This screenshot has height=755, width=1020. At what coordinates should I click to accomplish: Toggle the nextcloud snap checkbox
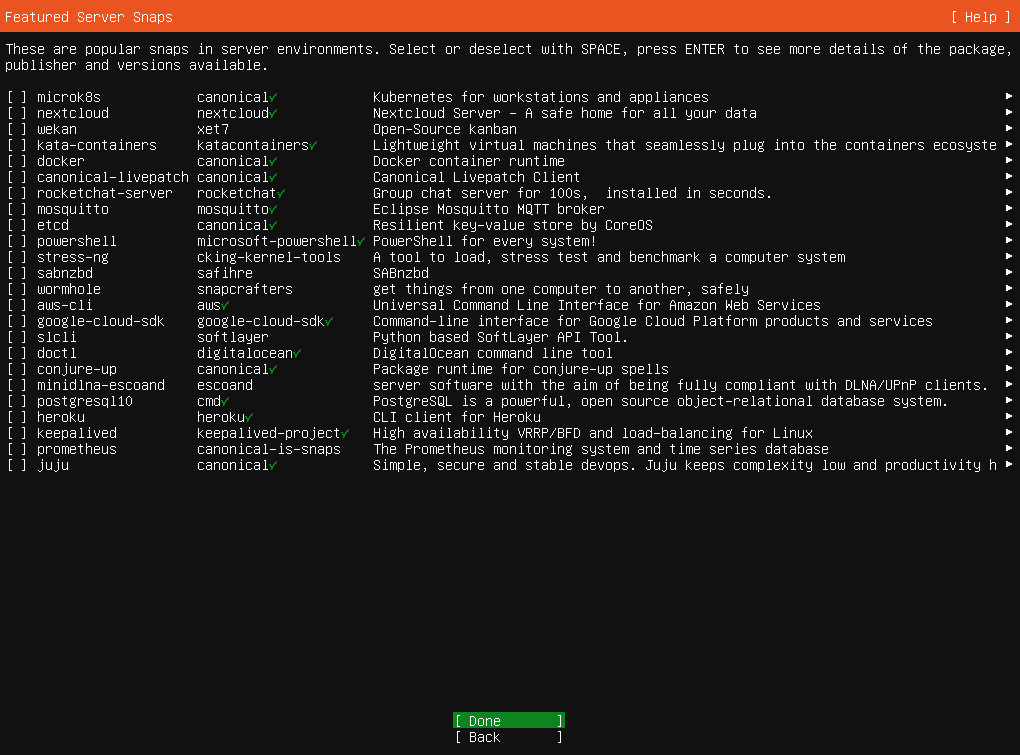(17, 113)
